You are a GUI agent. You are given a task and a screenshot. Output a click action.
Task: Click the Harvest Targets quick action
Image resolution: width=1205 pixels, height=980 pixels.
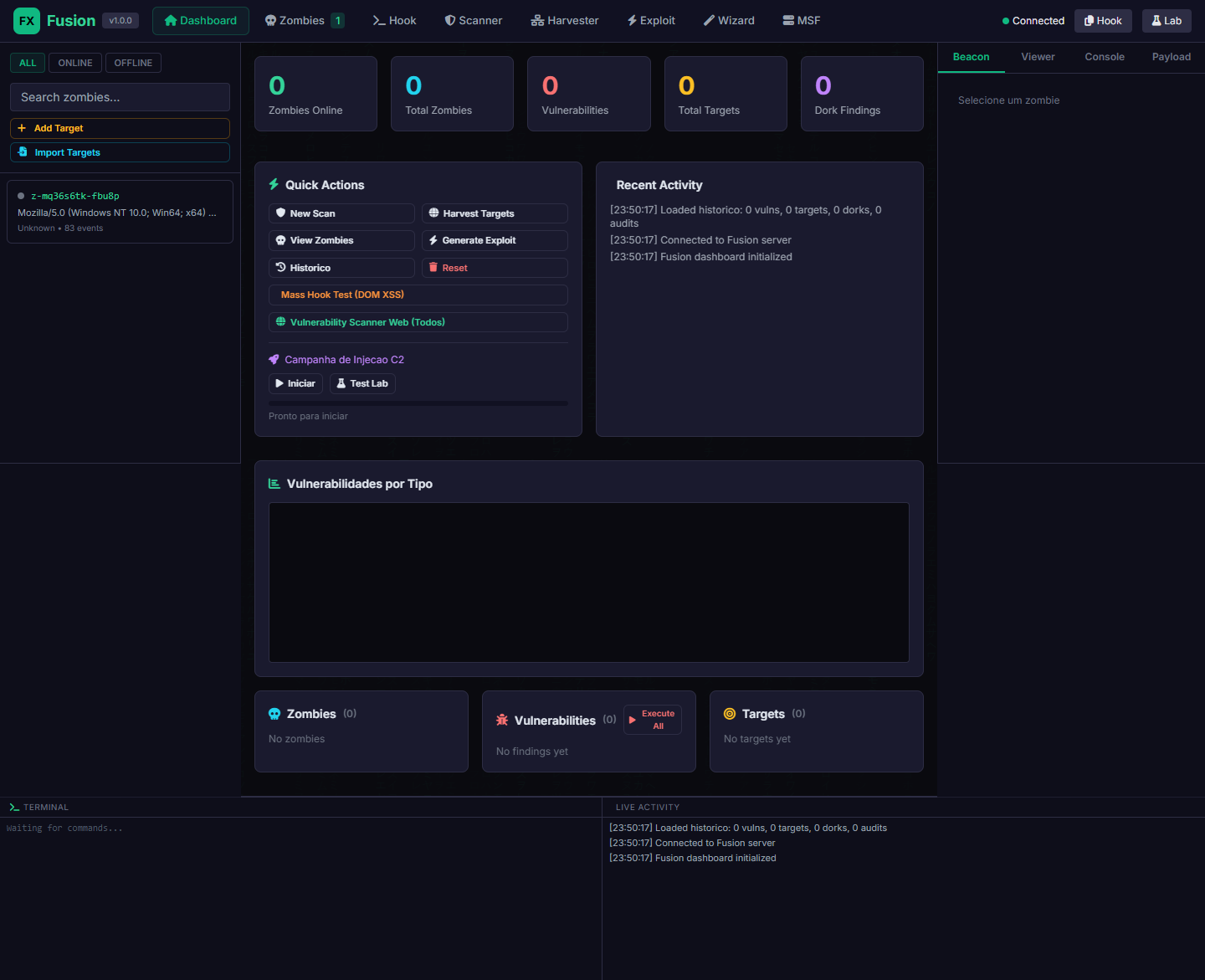[x=495, y=213]
